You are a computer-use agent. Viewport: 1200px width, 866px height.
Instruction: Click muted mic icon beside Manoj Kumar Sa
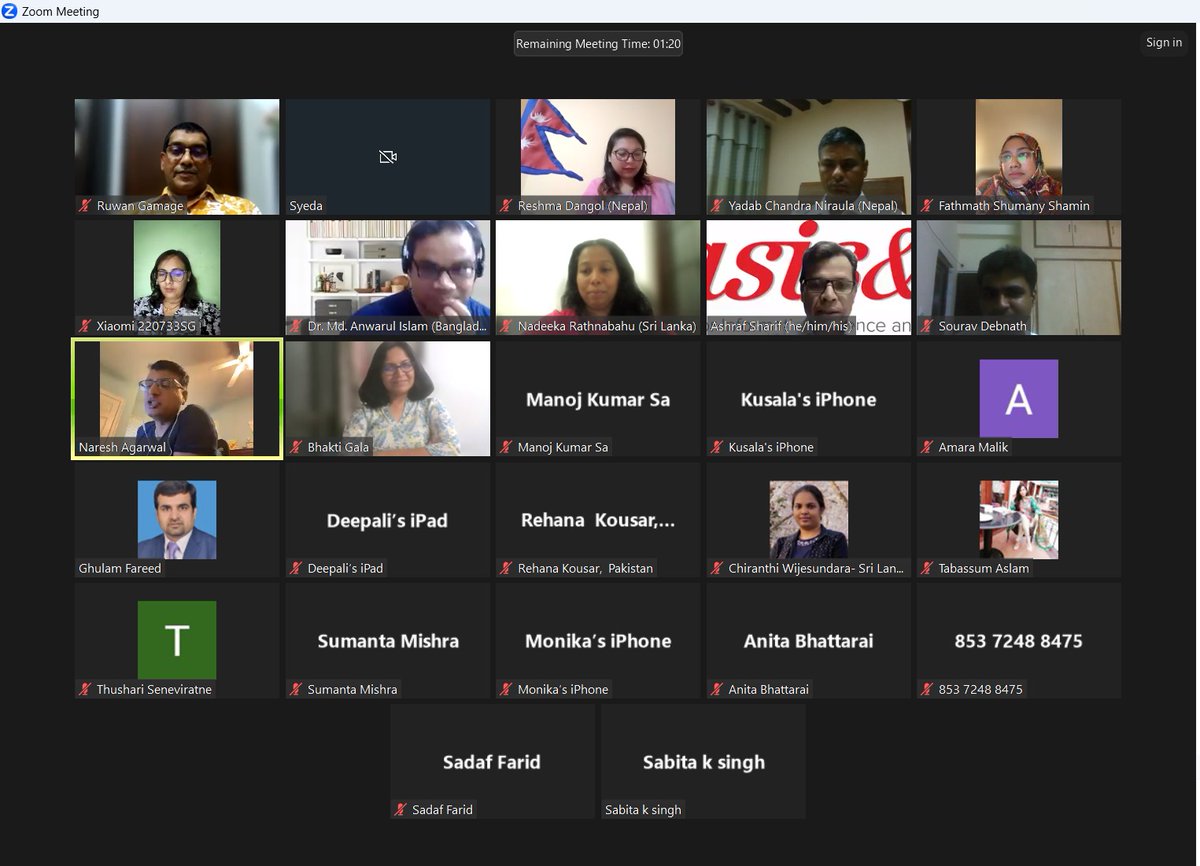[x=507, y=447]
